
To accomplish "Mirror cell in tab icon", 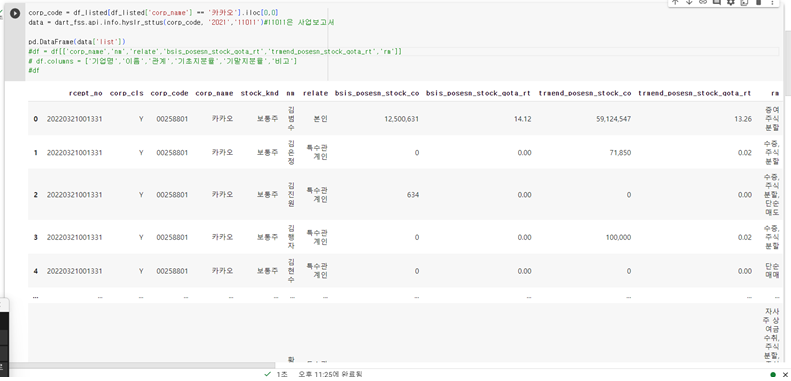I will pos(744,2).
